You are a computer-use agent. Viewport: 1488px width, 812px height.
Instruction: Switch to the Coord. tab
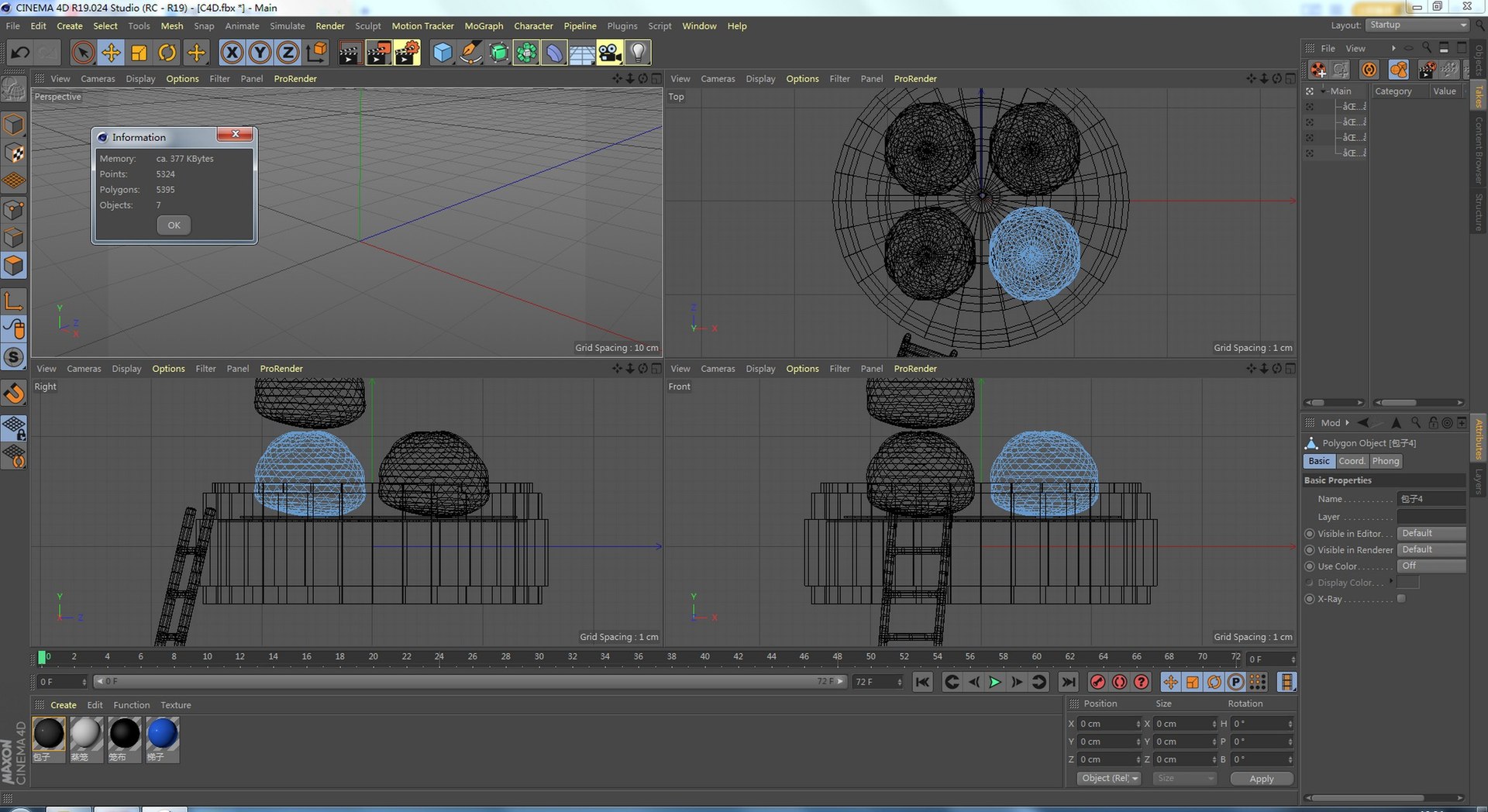click(1351, 461)
